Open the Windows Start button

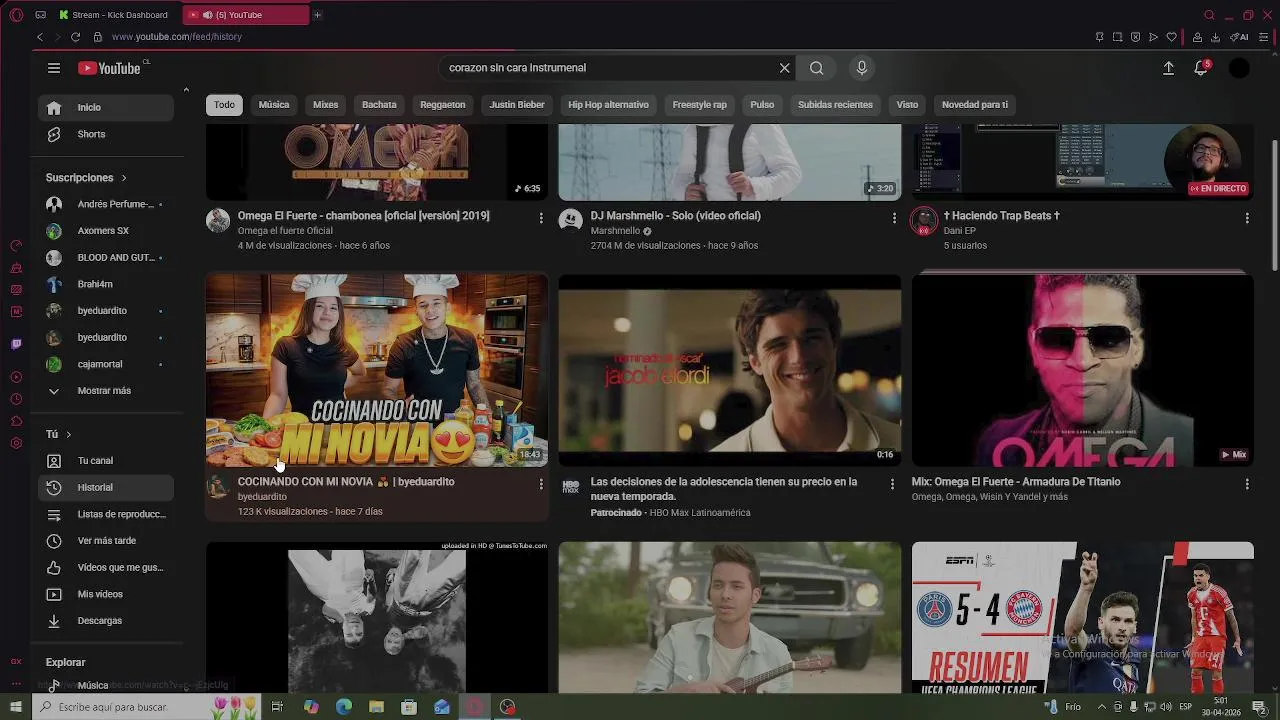(x=16, y=707)
